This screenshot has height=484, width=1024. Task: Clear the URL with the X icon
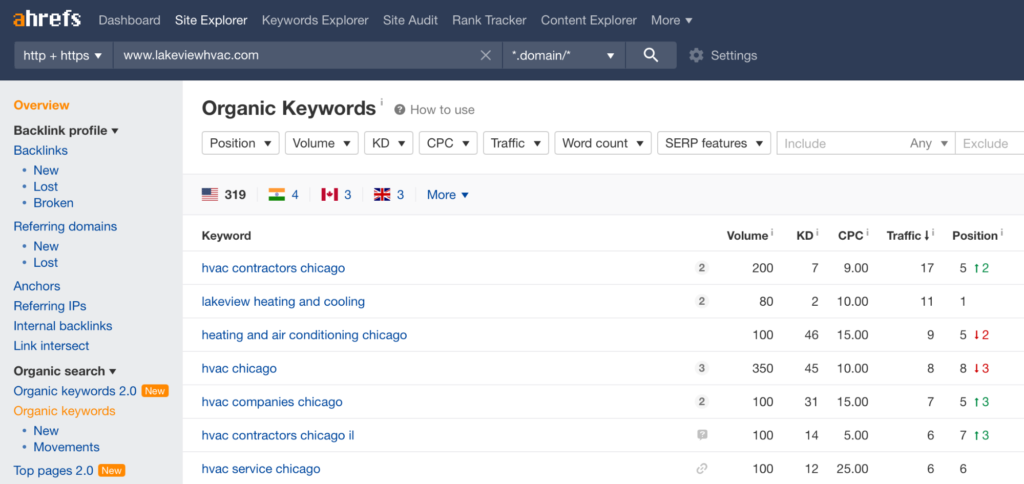485,56
